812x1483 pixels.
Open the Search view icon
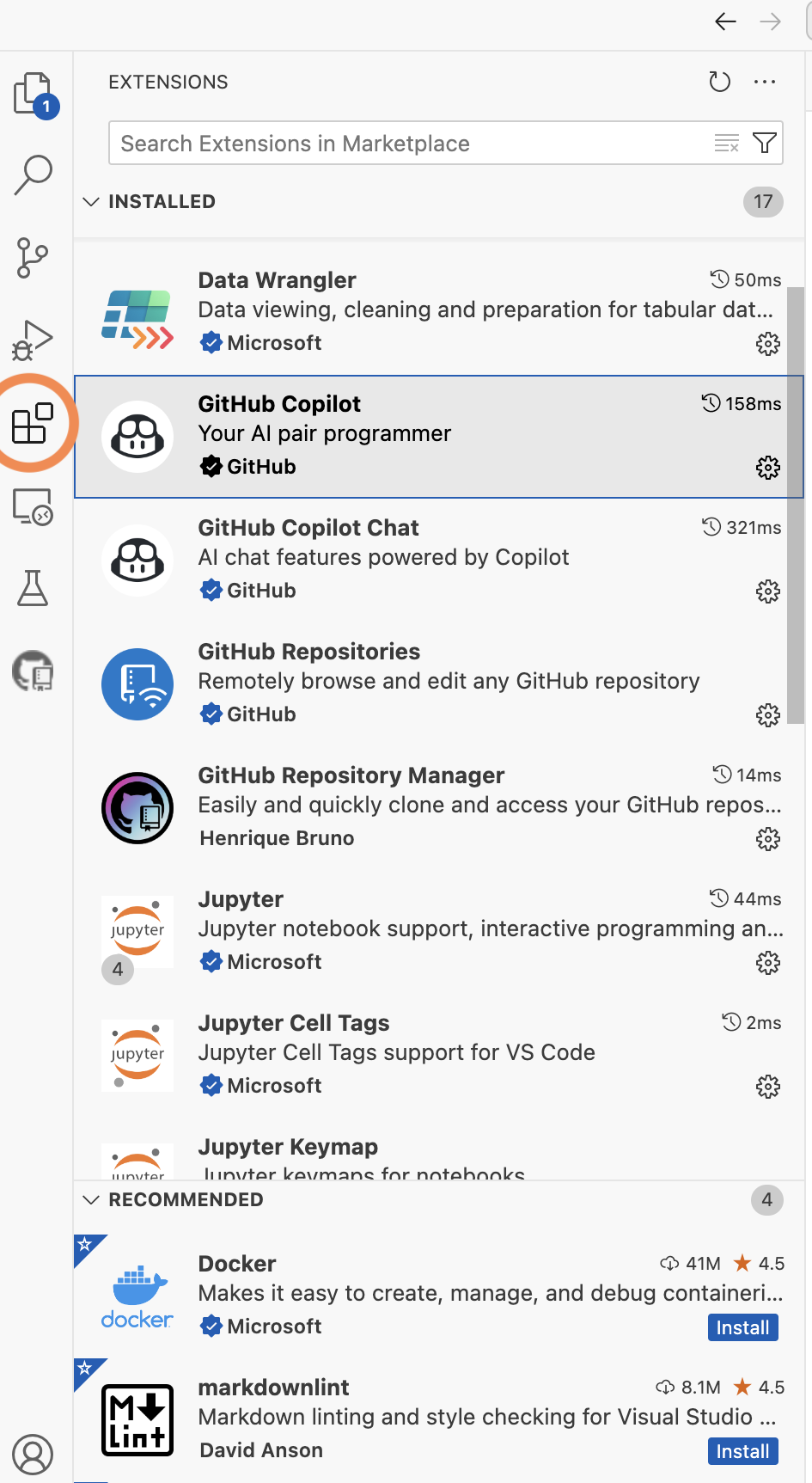(x=34, y=175)
